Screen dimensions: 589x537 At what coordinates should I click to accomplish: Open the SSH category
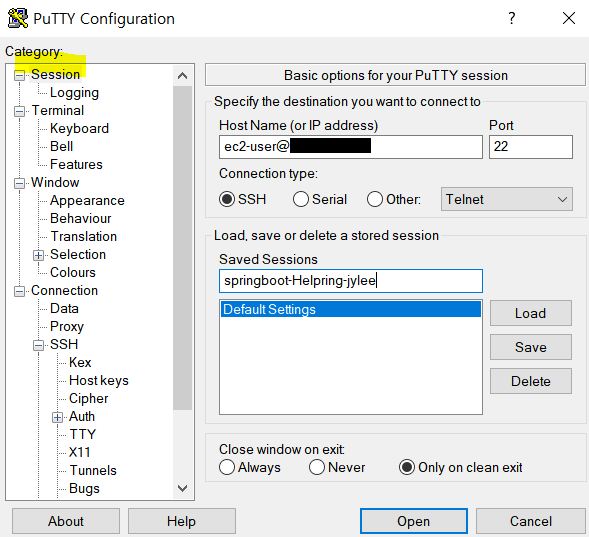pyautogui.click(x=64, y=344)
